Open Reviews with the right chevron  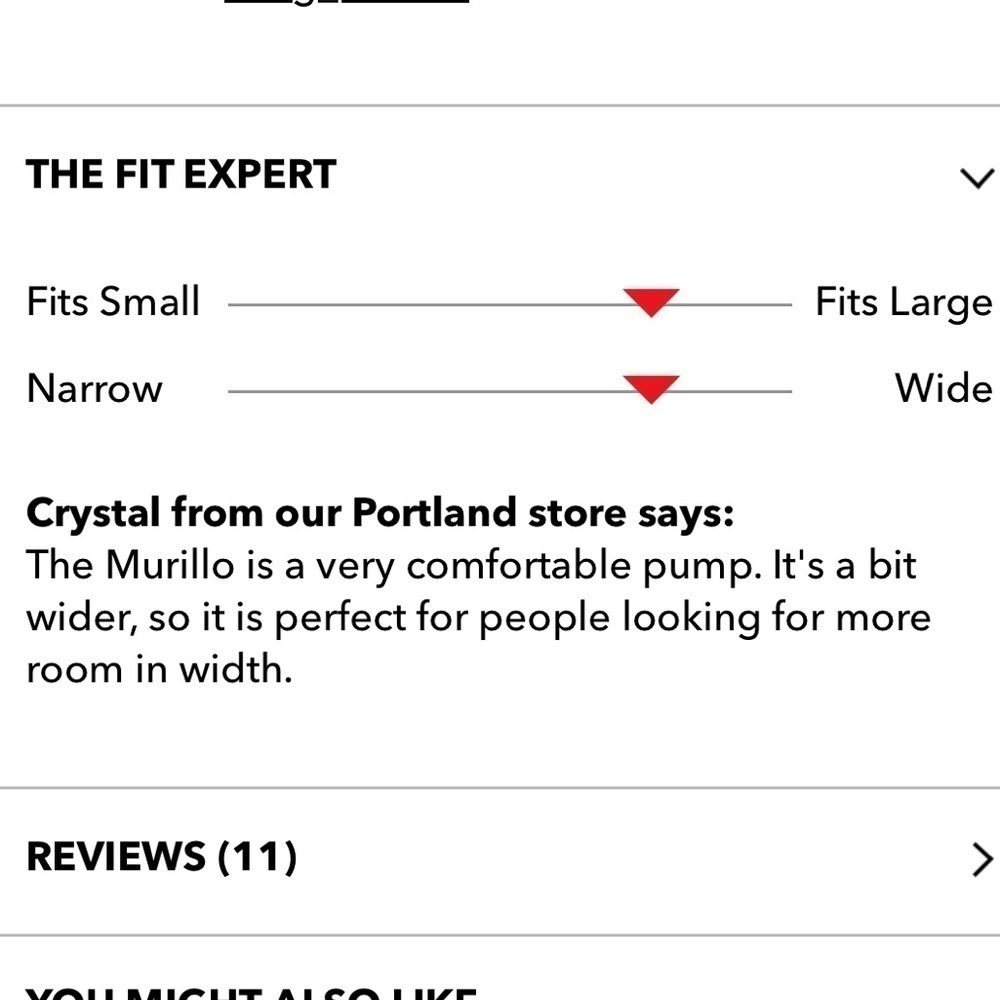(x=982, y=859)
